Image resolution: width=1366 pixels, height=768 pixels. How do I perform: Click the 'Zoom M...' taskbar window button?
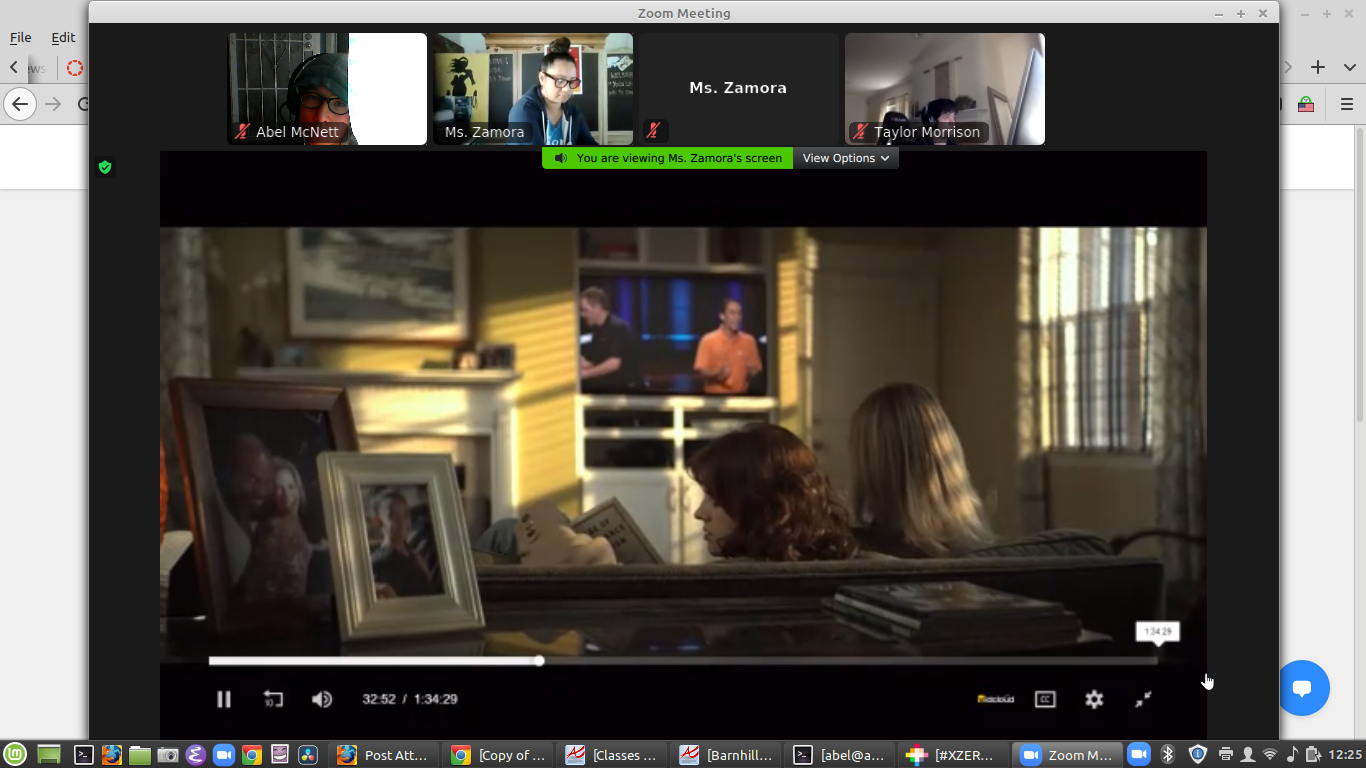pos(1067,755)
